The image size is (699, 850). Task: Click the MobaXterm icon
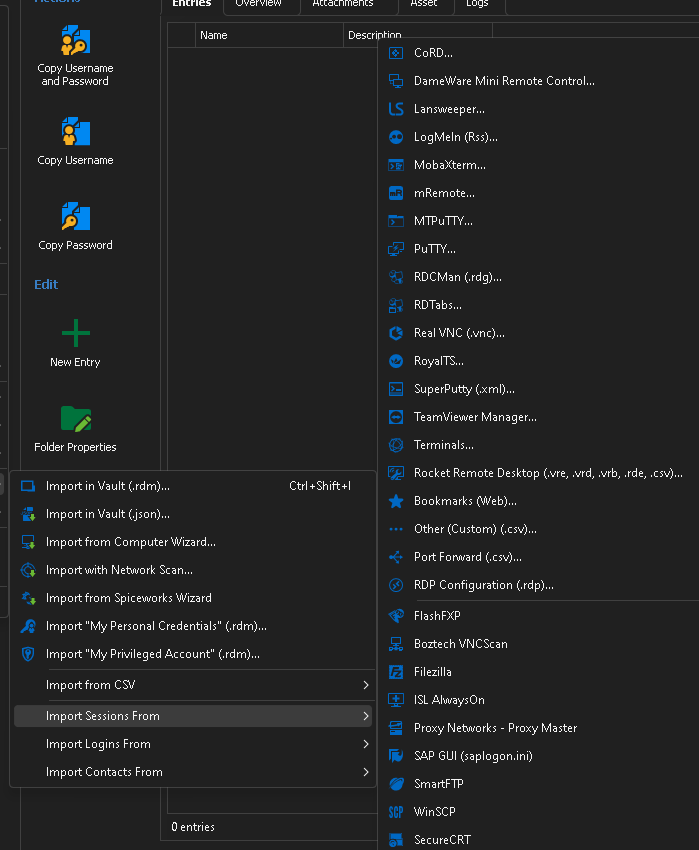[396, 165]
